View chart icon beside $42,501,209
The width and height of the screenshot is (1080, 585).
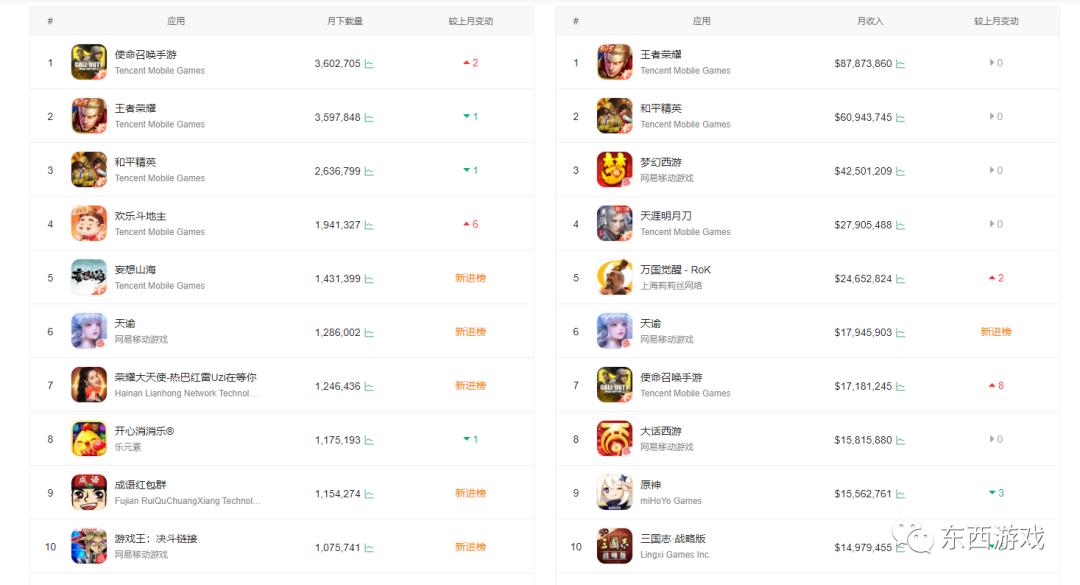pyautogui.click(x=900, y=172)
